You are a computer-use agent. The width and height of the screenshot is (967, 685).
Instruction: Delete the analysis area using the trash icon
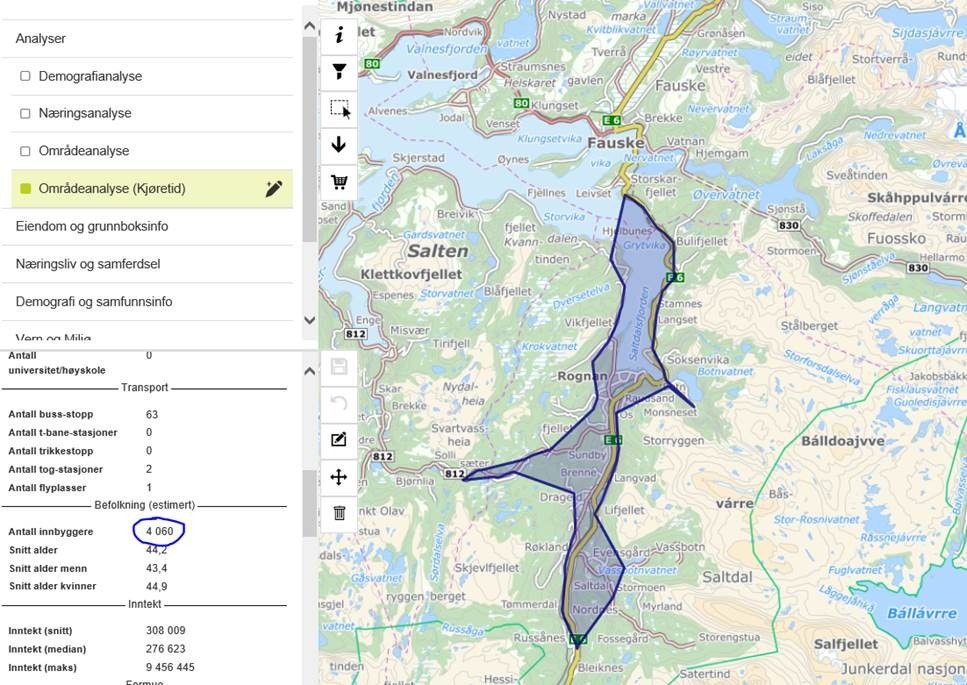coord(338,512)
